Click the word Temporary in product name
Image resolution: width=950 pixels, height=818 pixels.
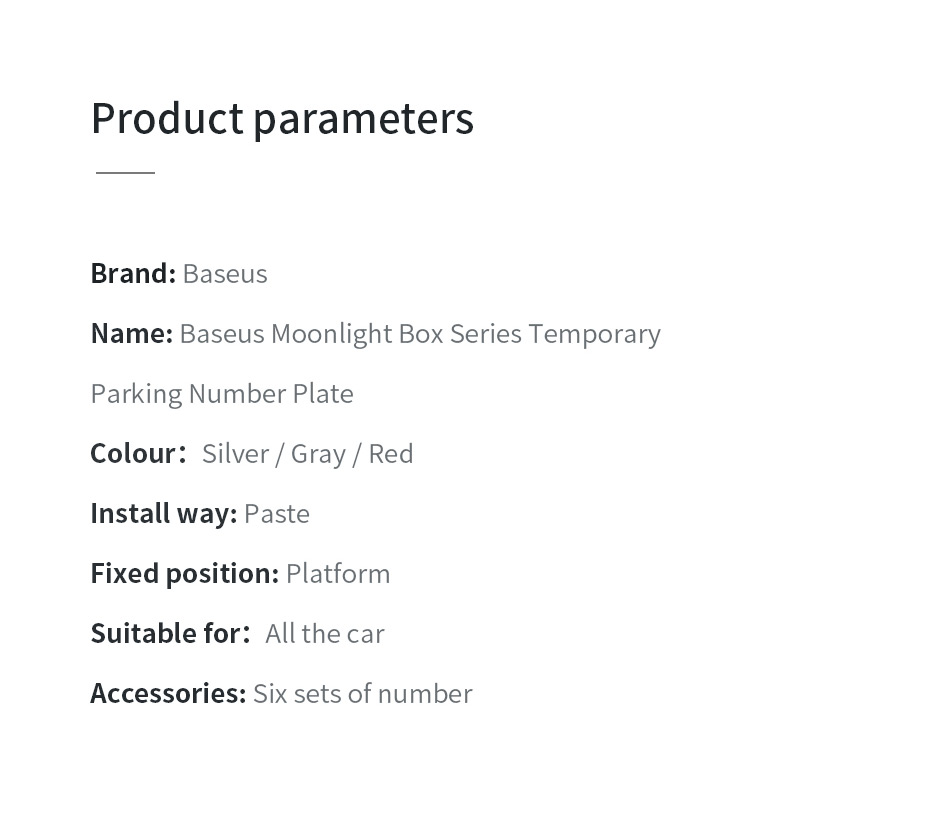(594, 333)
